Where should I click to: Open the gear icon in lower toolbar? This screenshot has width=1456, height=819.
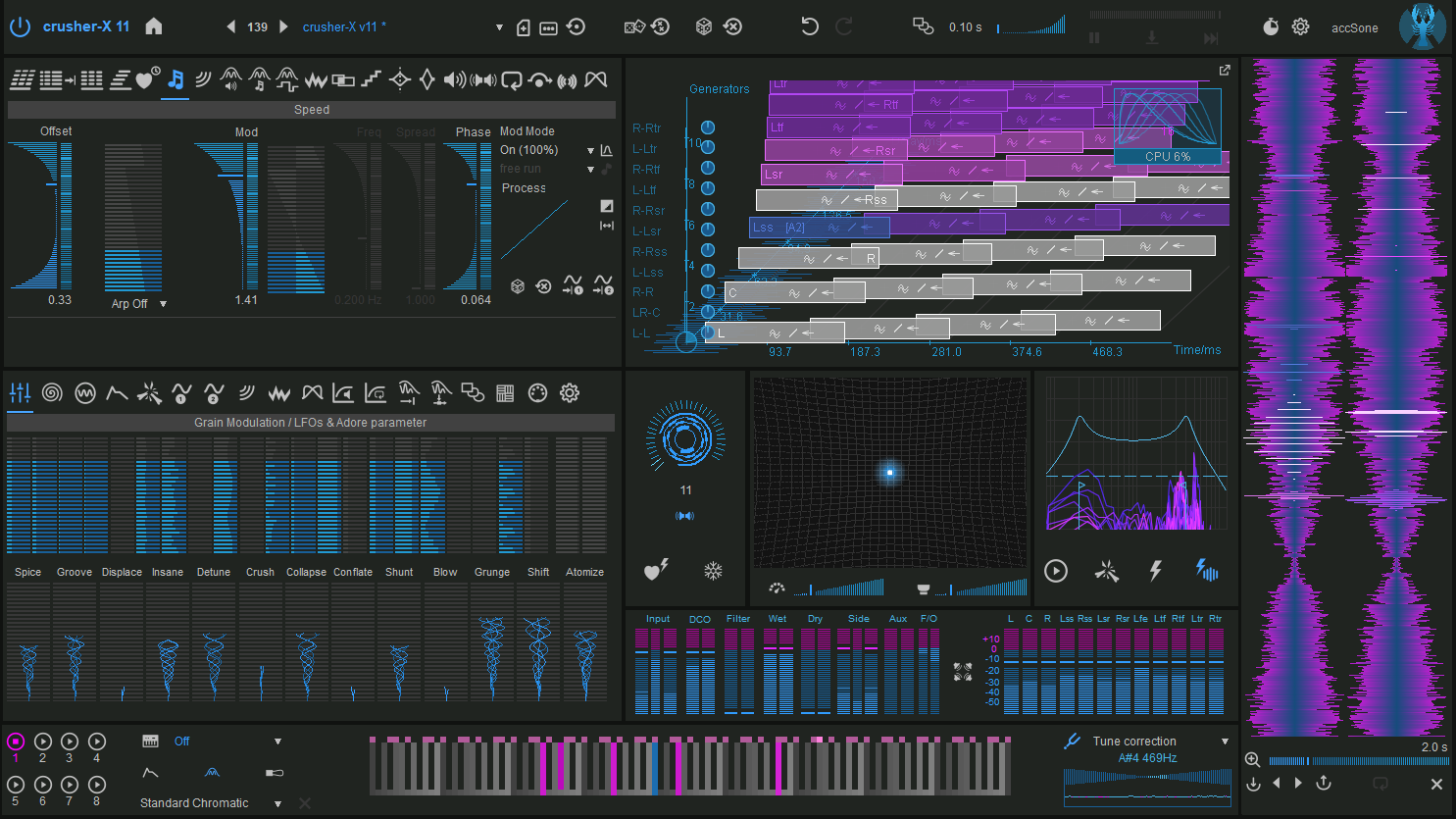click(570, 393)
